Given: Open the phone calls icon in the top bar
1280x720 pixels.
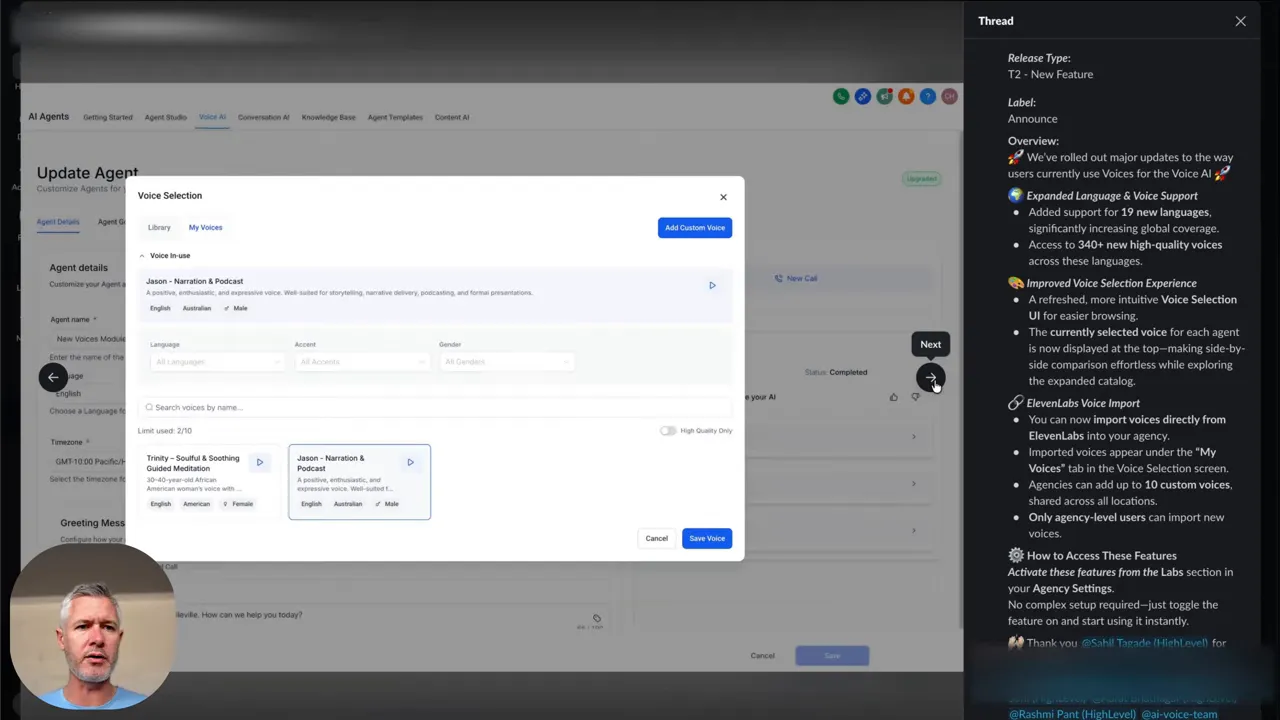Looking at the screenshot, I should coord(841,96).
